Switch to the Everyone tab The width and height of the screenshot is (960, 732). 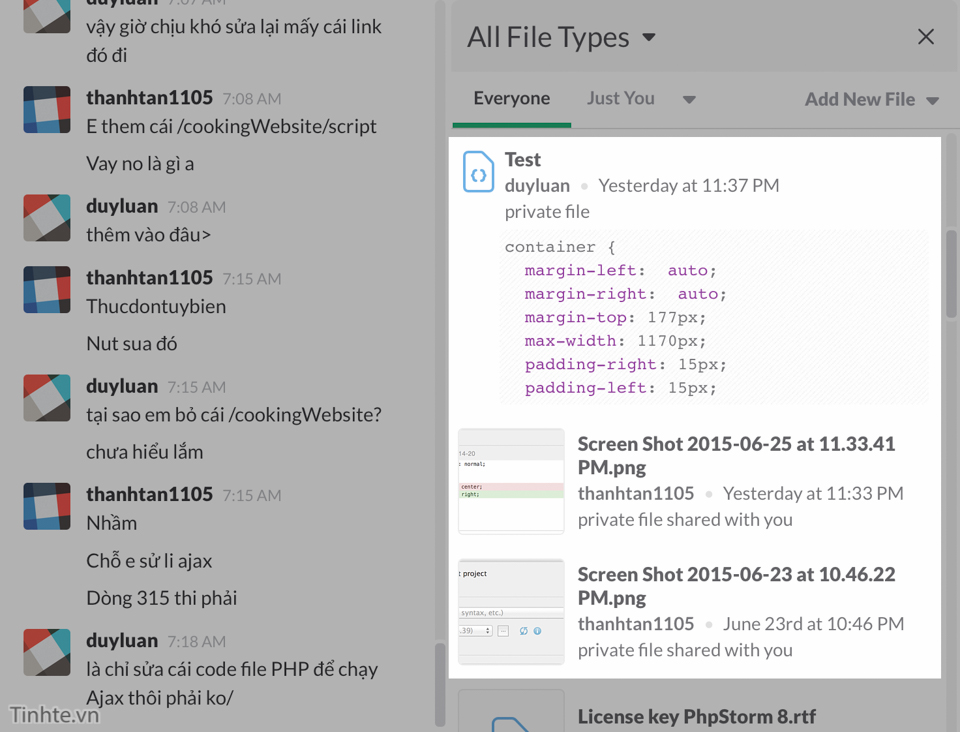[512, 98]
